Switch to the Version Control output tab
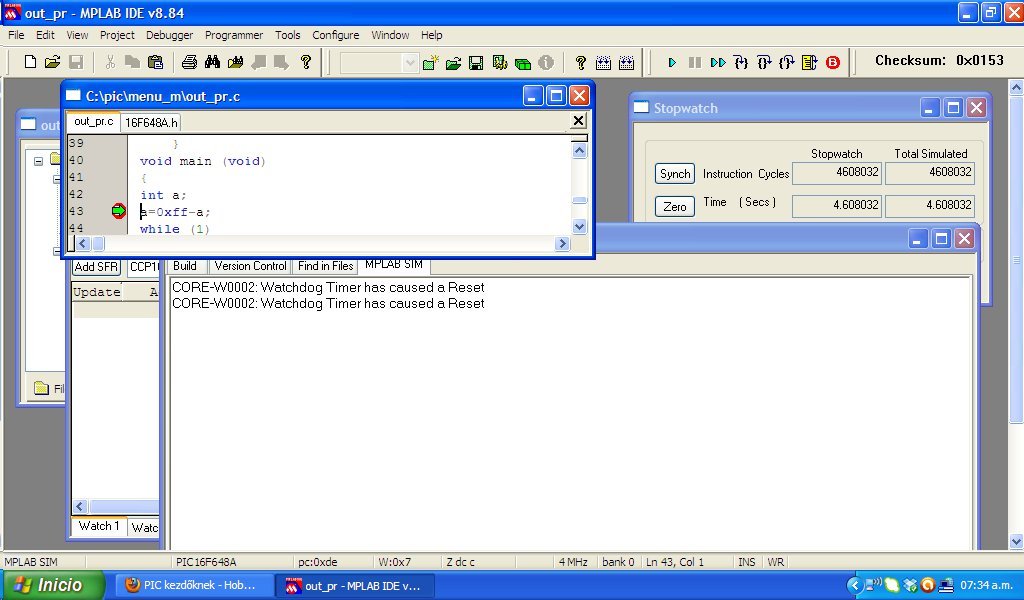Image resolution: width=1024 pixels, height=600 pixels. [x=250, y=266]
